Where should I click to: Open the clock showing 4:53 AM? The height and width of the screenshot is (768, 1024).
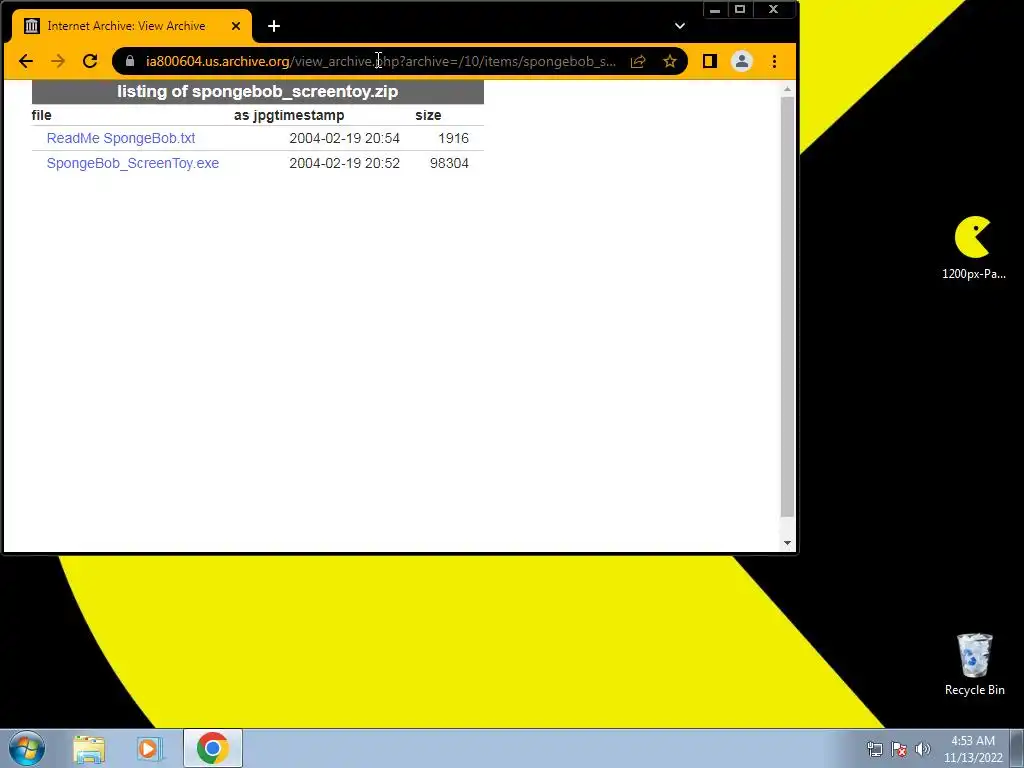[972, 749]
